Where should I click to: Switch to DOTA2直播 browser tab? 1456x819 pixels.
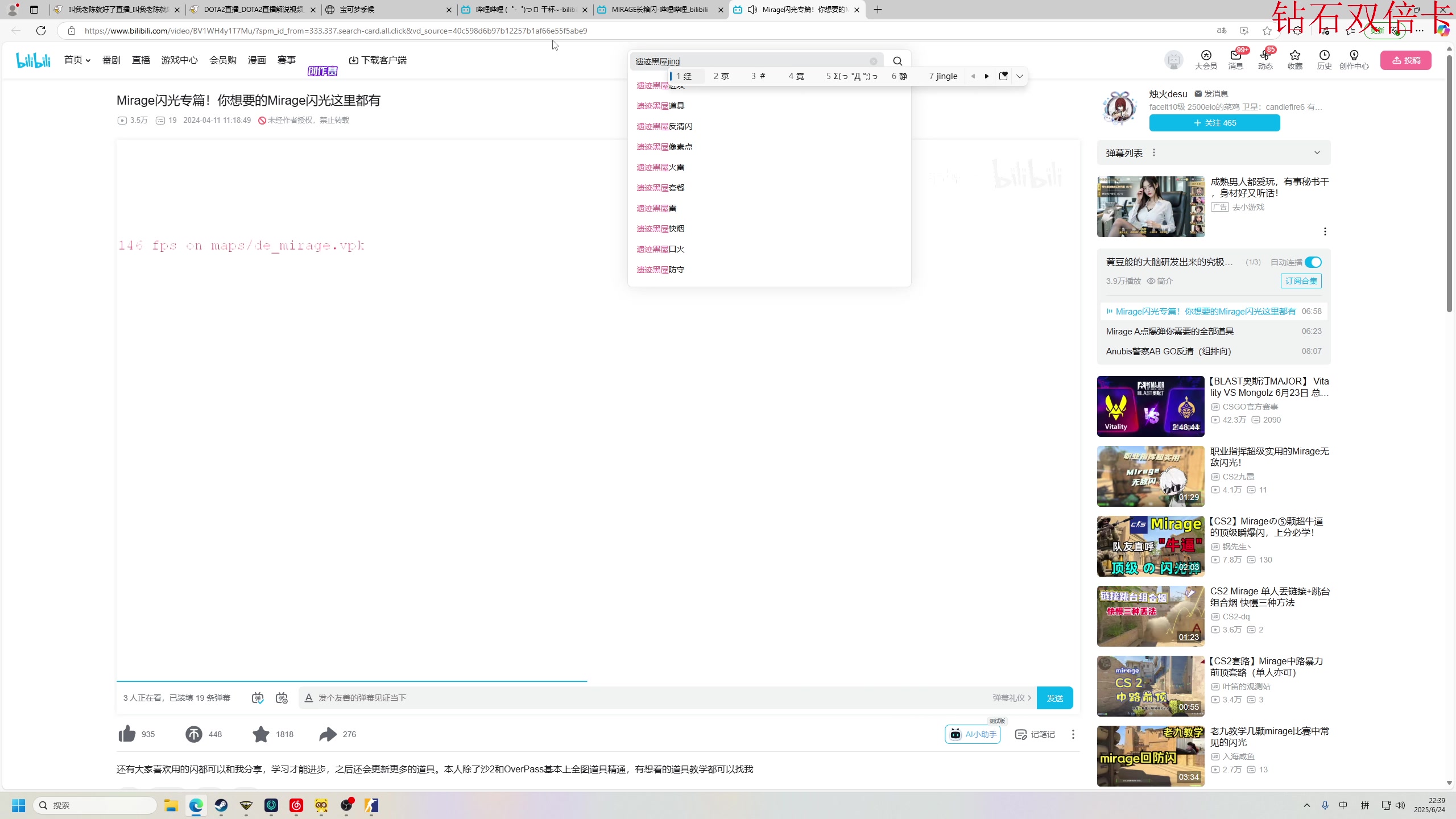[253, 10]
